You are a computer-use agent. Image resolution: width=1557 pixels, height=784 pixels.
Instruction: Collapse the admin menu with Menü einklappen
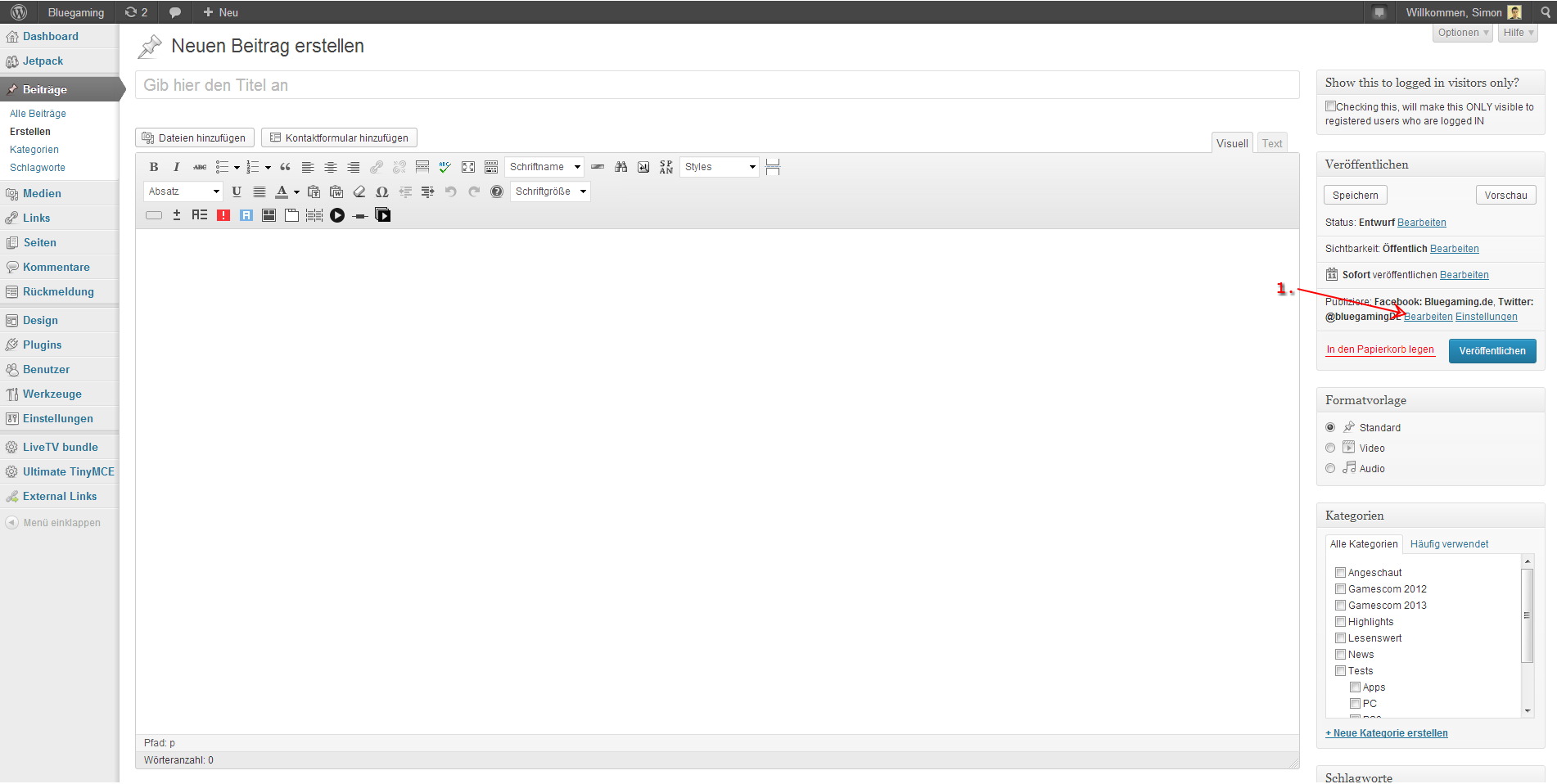coord(54,523)
